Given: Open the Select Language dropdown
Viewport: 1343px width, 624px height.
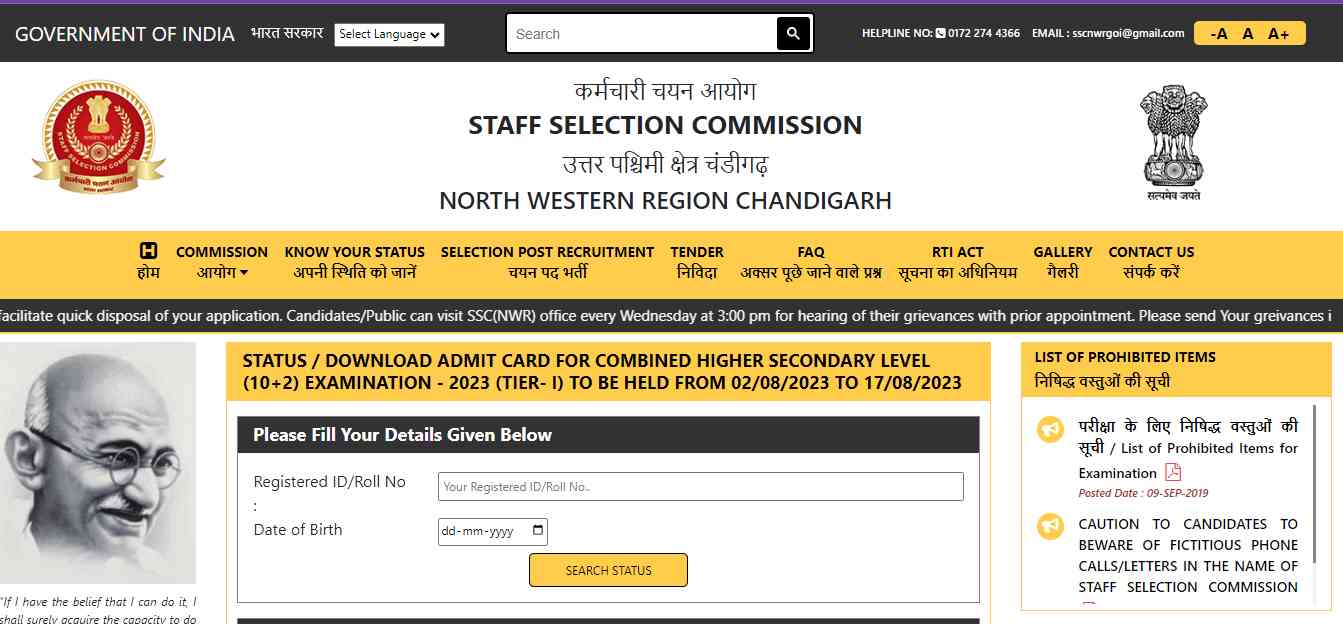Looking at the screenshot, I should tap(389, 34).
